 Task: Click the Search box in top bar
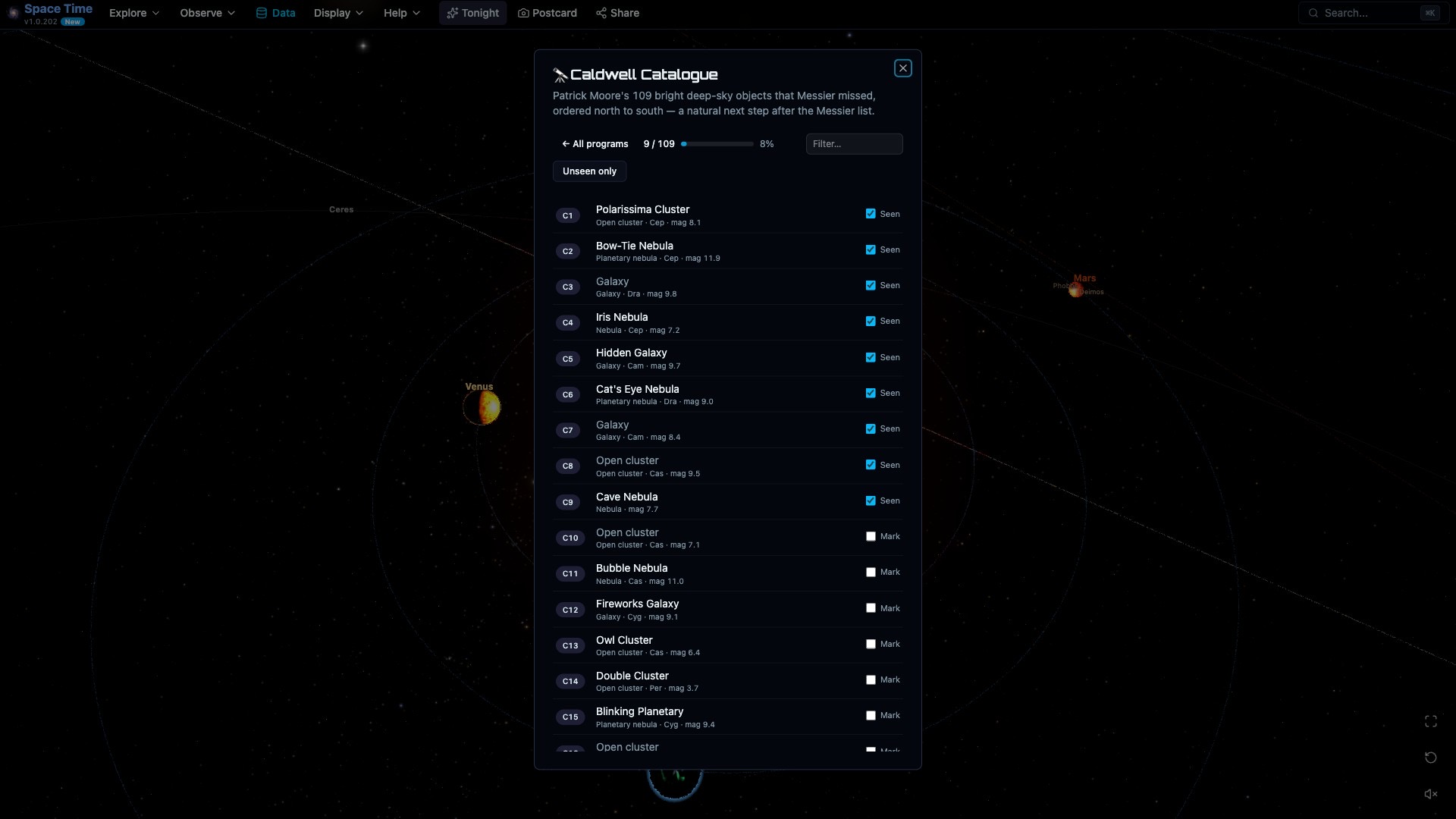click(1373, 13)
